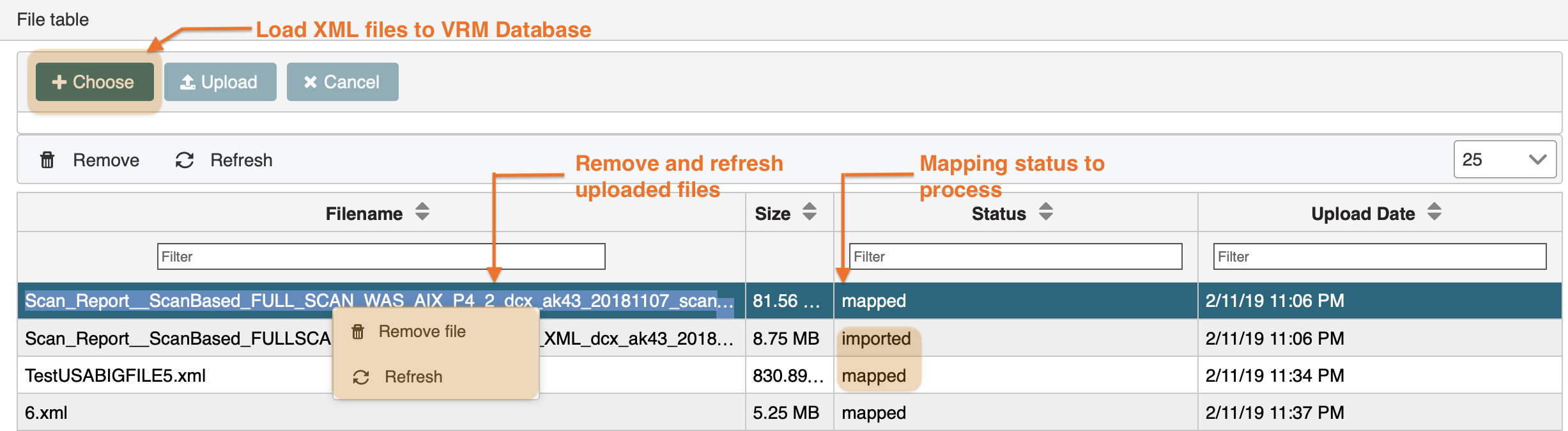
Task: Focus the Filename filter input field
Action: pos(381,256)
